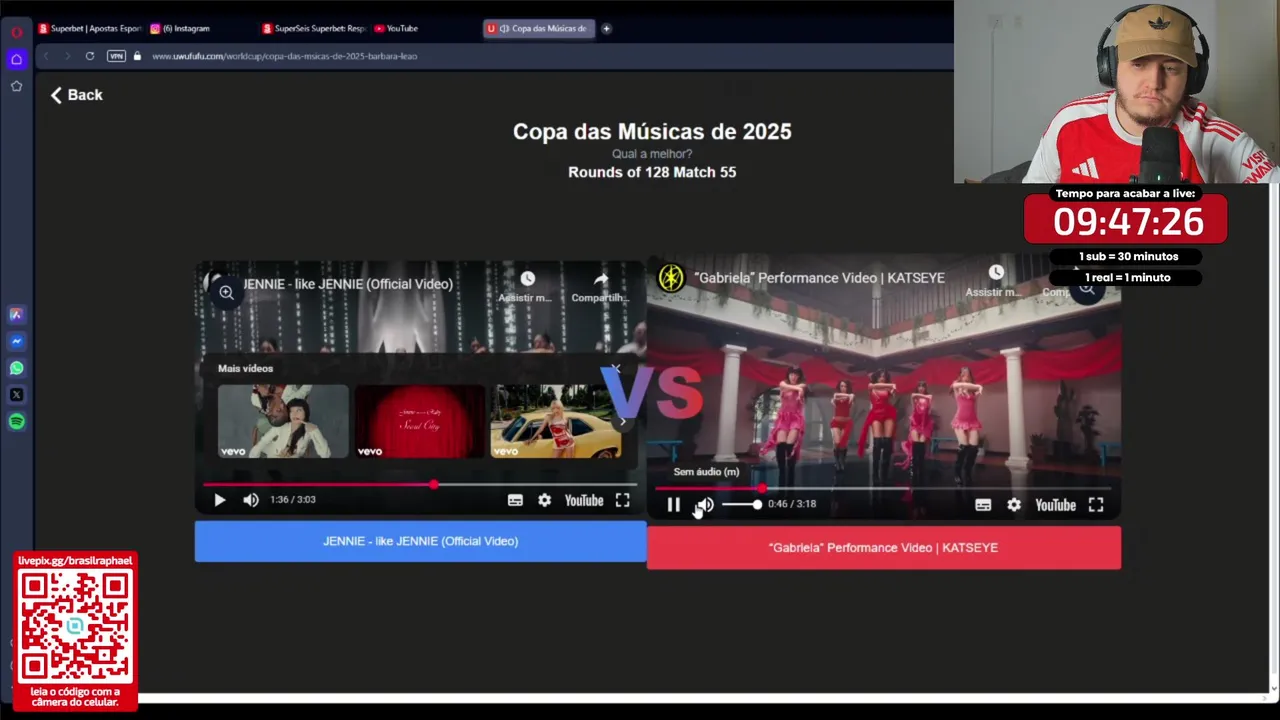This screenshot has width=1280, height=720.
Task: Show next suggested videos arrow
Action: tap(622, 421)
